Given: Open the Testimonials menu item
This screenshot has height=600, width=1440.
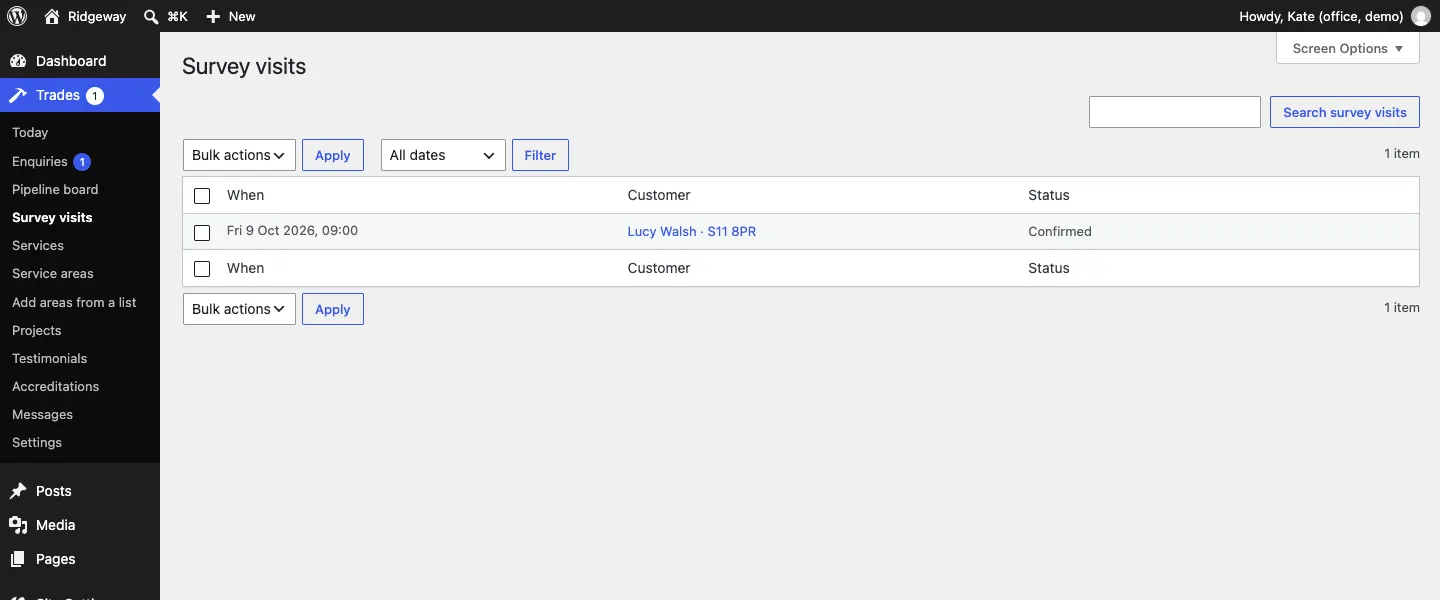Looking at the screenshot, I should [x=50, y=358].
